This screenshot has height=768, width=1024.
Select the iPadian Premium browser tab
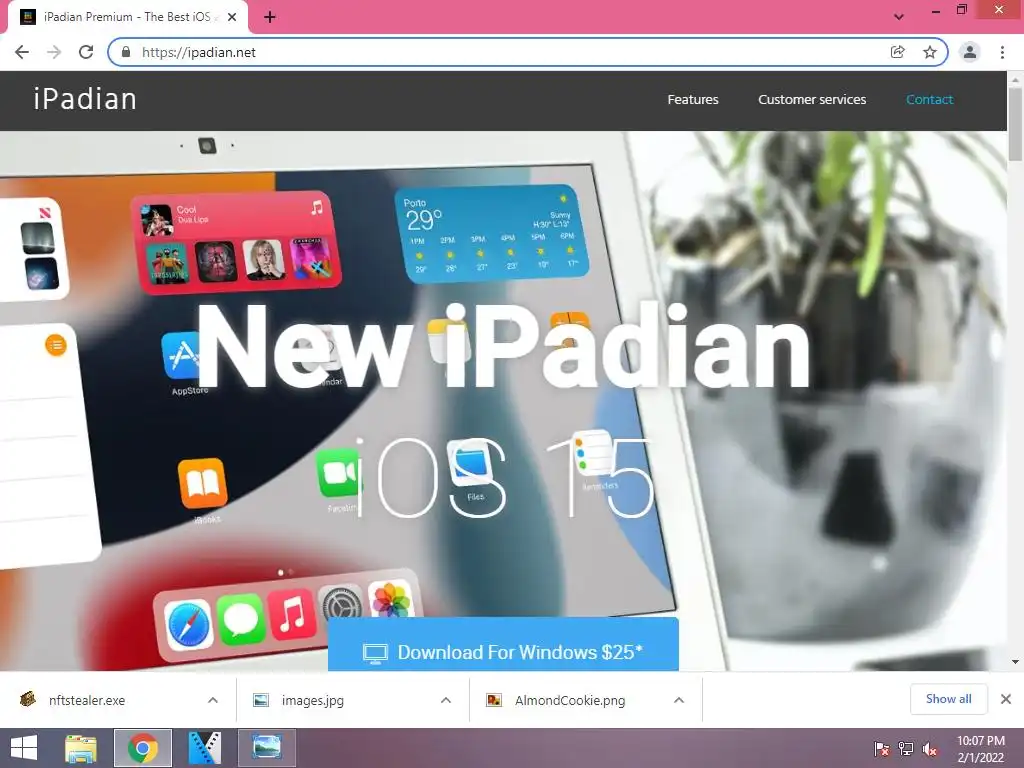(127, 17)
